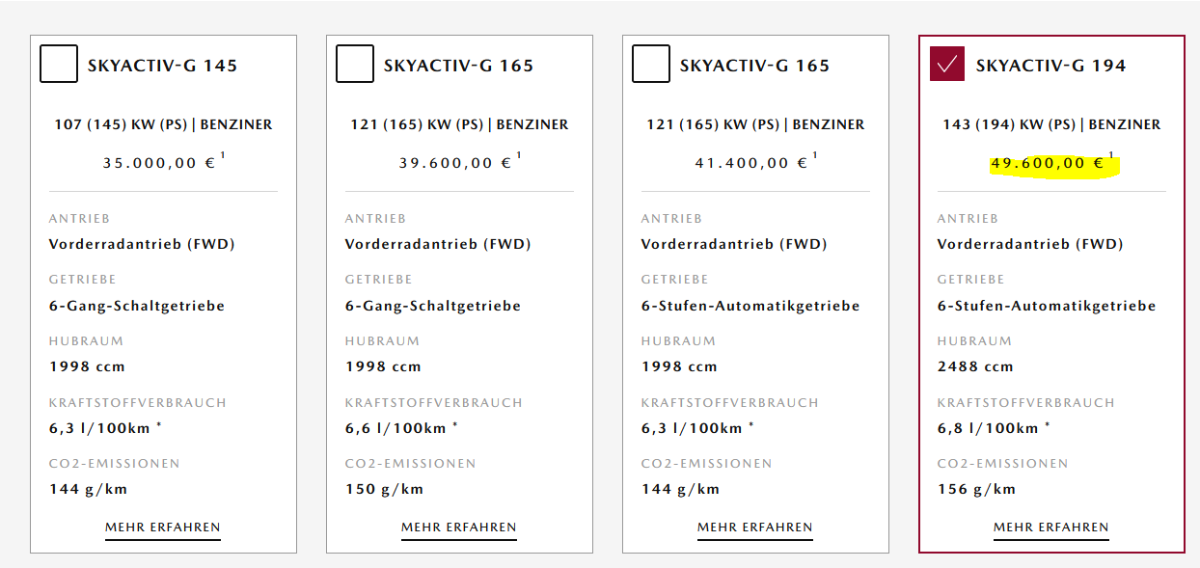Click the 39.600,00 € price
The height and width of the screenshot is (568, 1200).
(456, 163)
